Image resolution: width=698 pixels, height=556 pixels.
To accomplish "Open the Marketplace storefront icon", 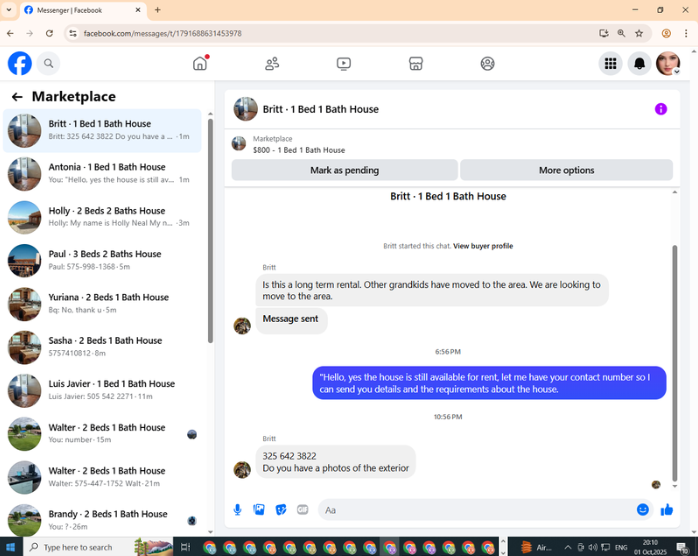I will click(416, 64).
